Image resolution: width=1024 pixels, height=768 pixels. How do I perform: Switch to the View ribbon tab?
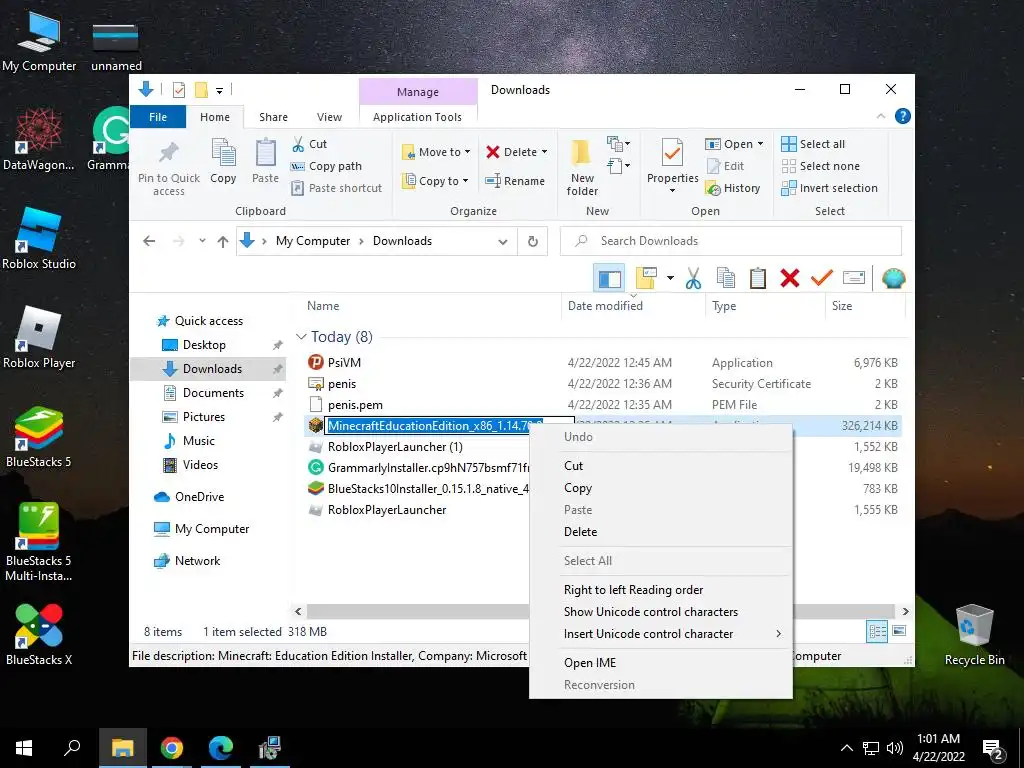(x=329, y=117)
